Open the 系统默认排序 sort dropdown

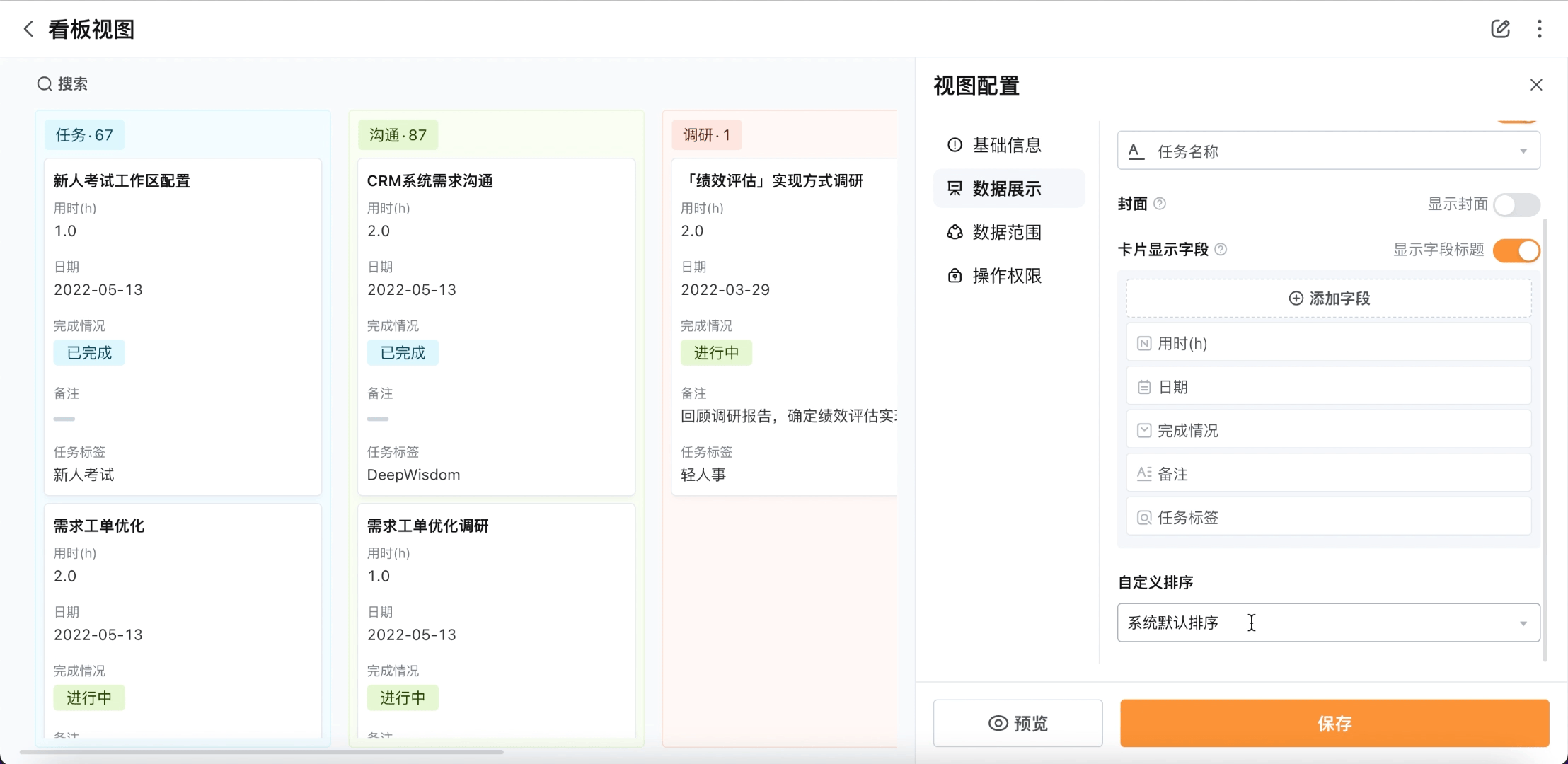1328,623
